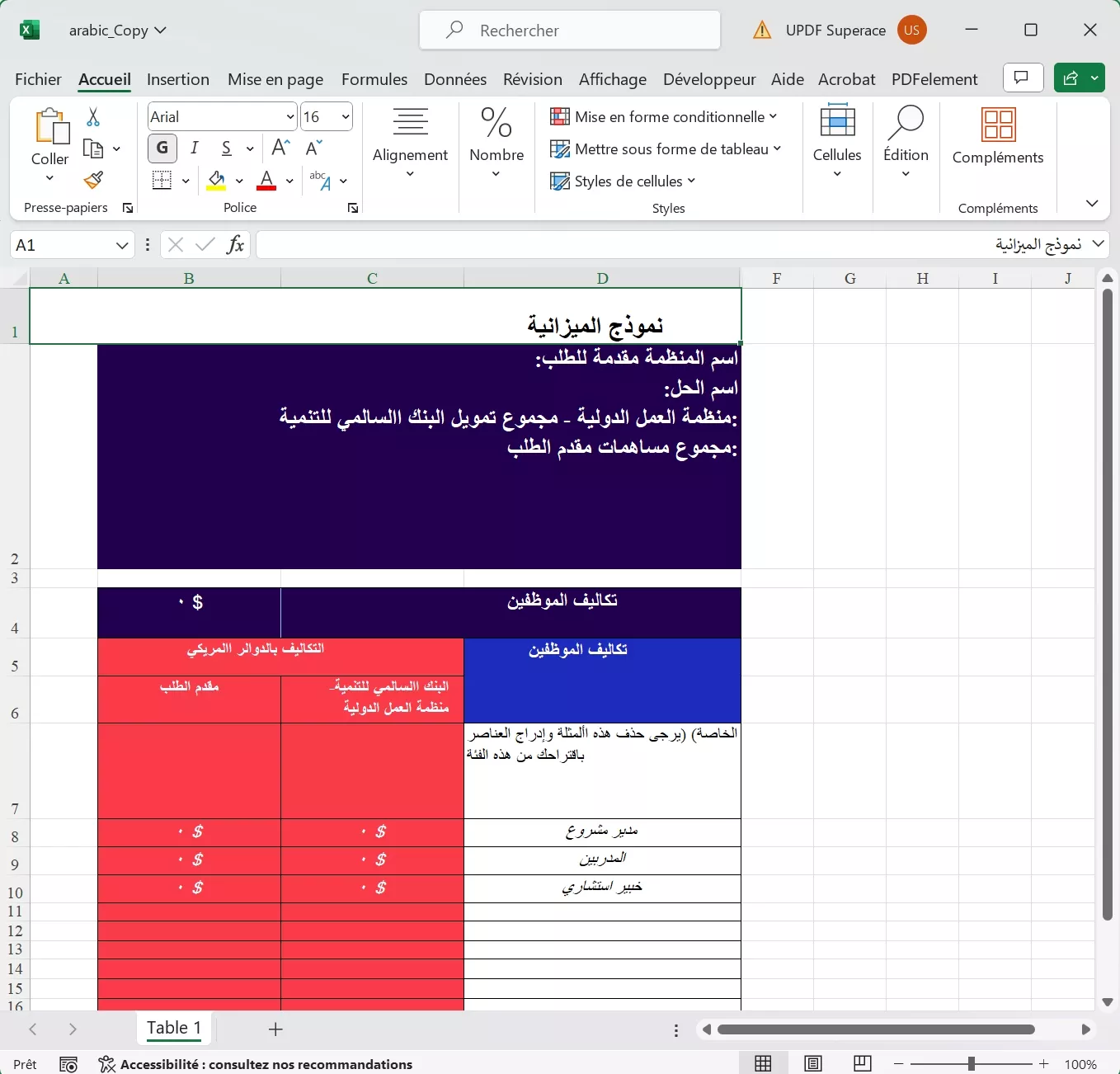Viewport: 1120px width, 1074px height.
Task: Use the format painter brush icon
Action: point(93,180)
